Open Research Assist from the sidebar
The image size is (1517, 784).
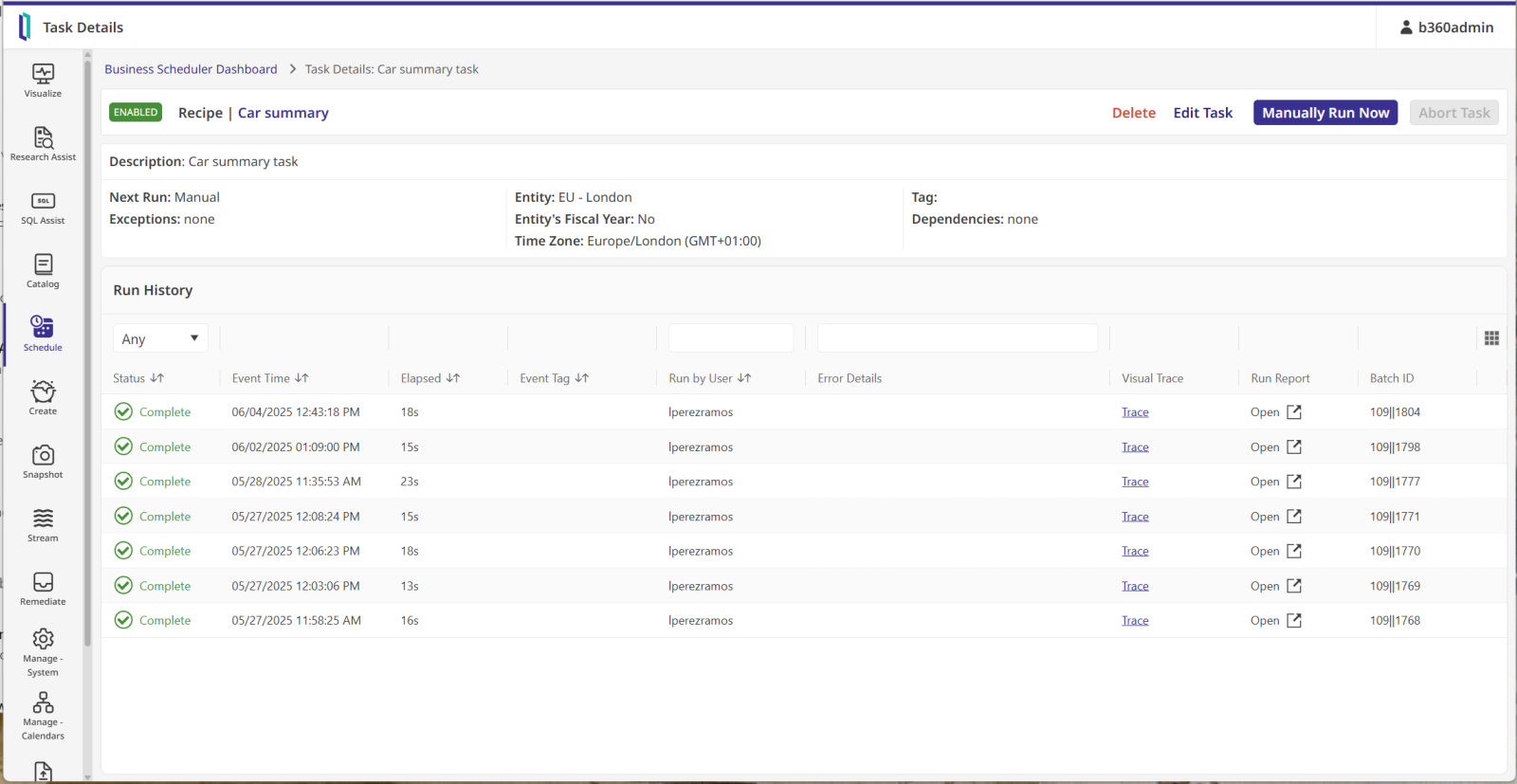coord(43,143)
